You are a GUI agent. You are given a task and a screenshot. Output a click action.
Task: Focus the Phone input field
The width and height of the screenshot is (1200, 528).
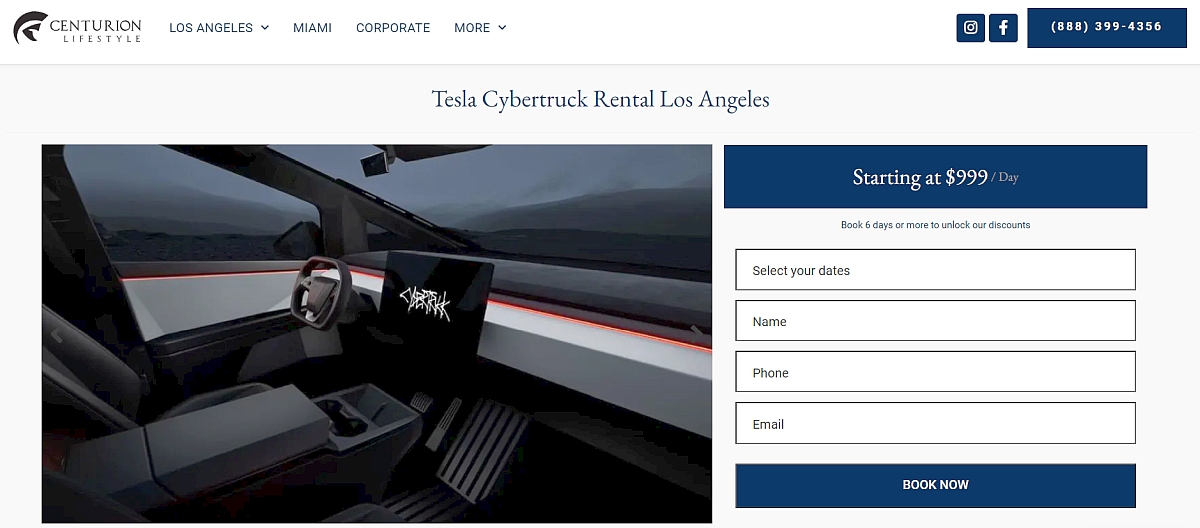coord(935,372)
